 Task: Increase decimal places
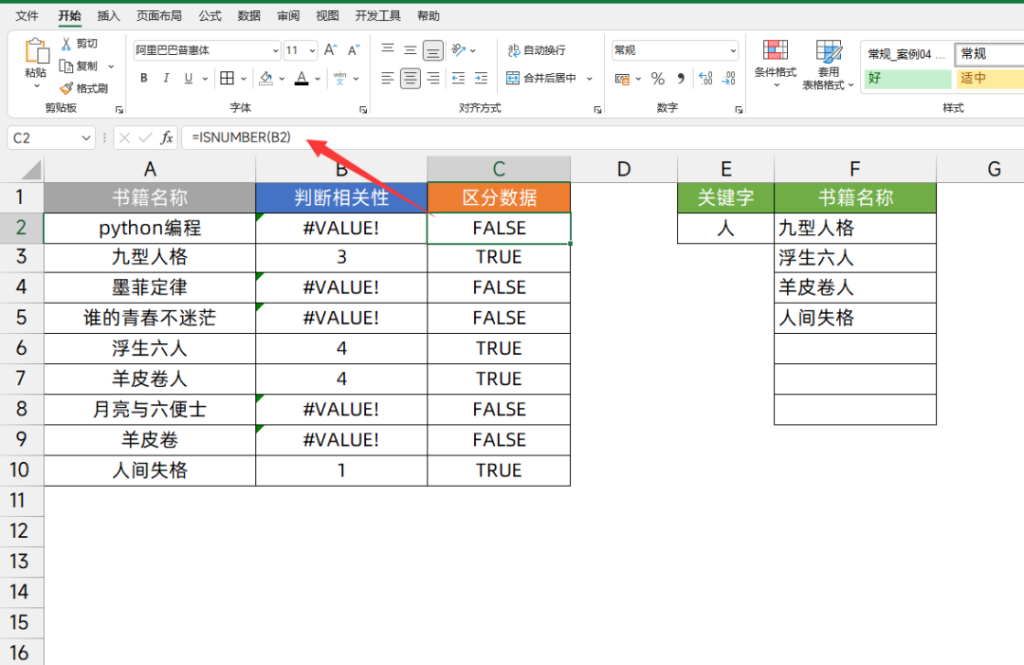[705, 79]
